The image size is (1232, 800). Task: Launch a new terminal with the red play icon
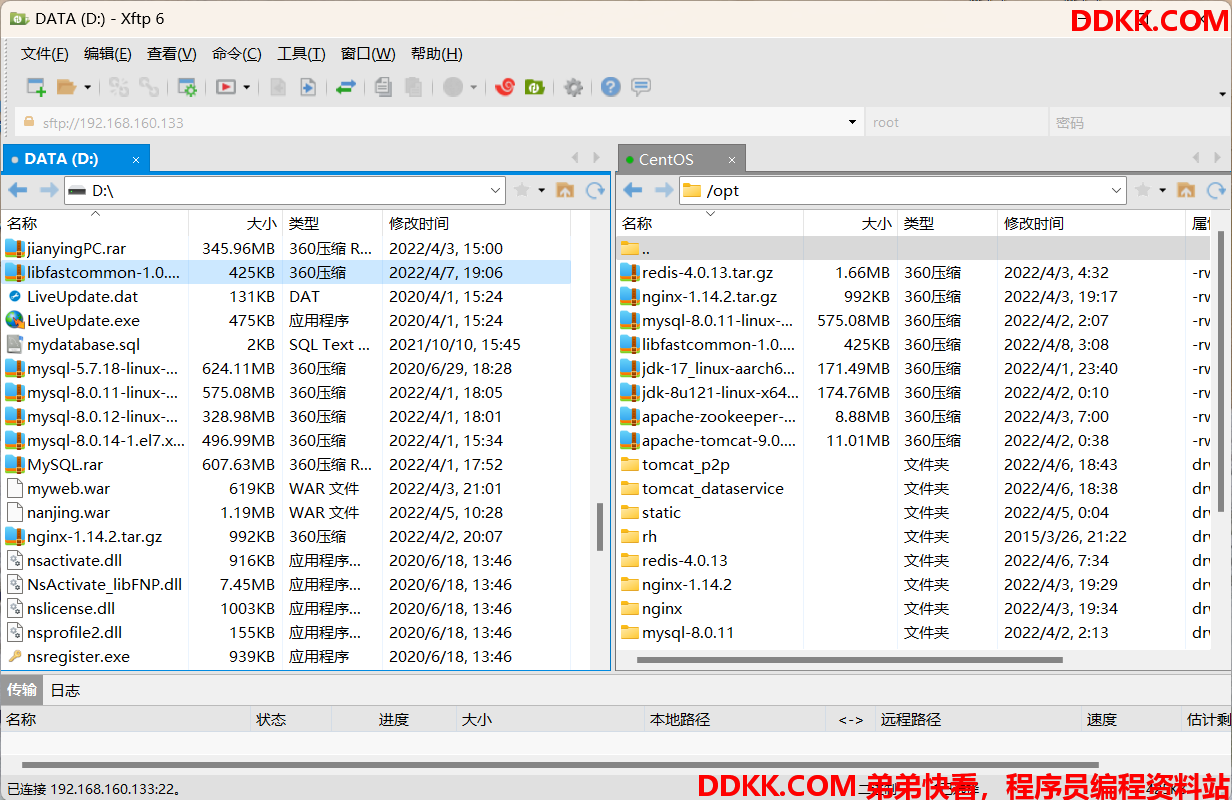pos(226,87)
